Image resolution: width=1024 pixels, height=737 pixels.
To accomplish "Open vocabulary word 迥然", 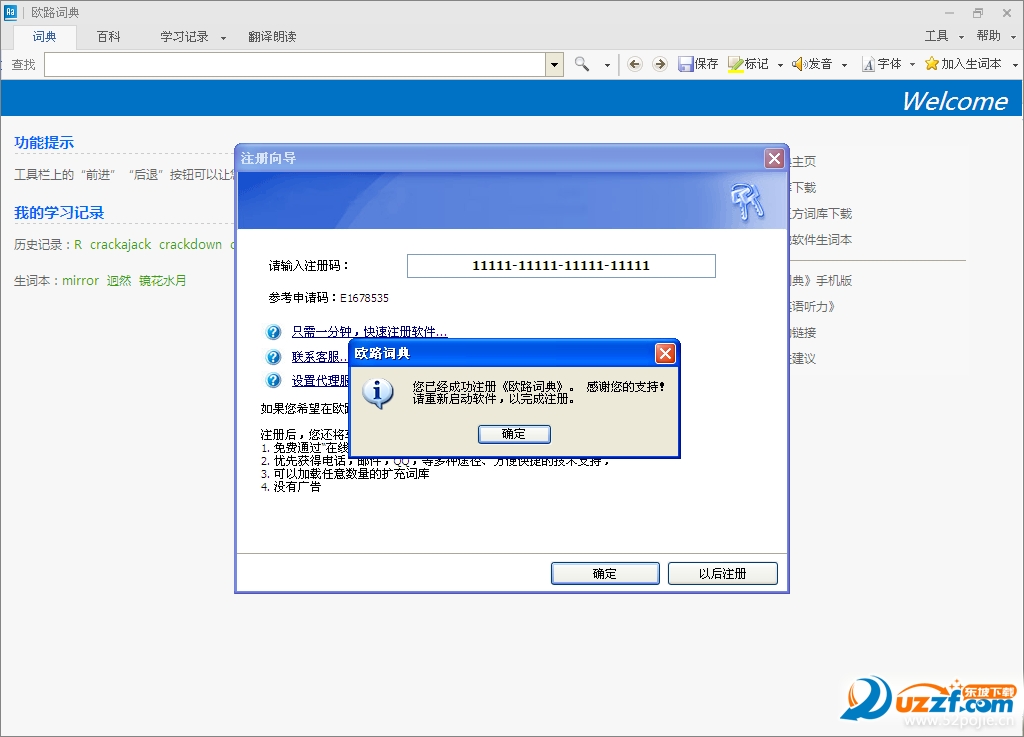I will 119,281.
